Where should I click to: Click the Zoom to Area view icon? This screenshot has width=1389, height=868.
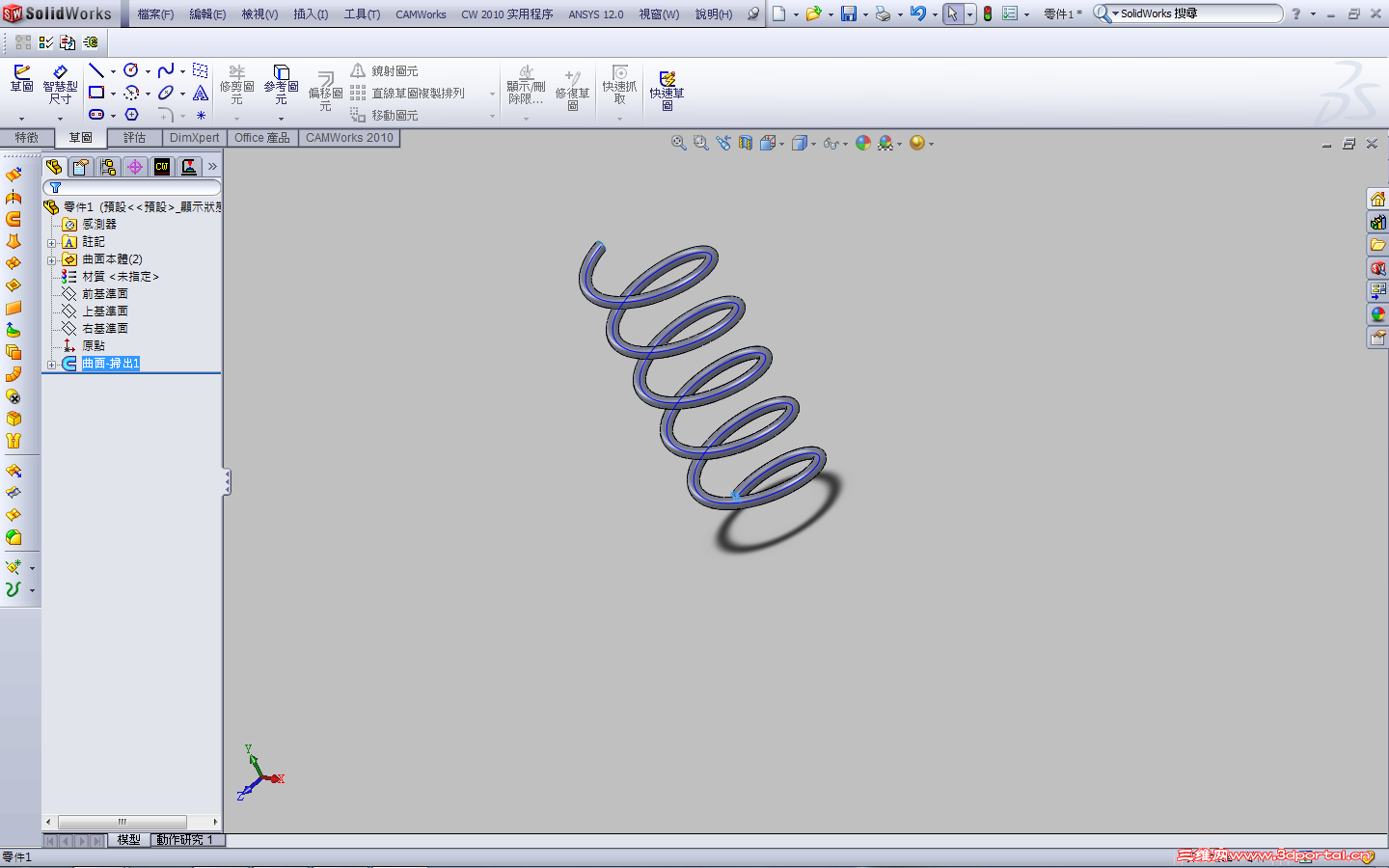[x=701, y=143]
